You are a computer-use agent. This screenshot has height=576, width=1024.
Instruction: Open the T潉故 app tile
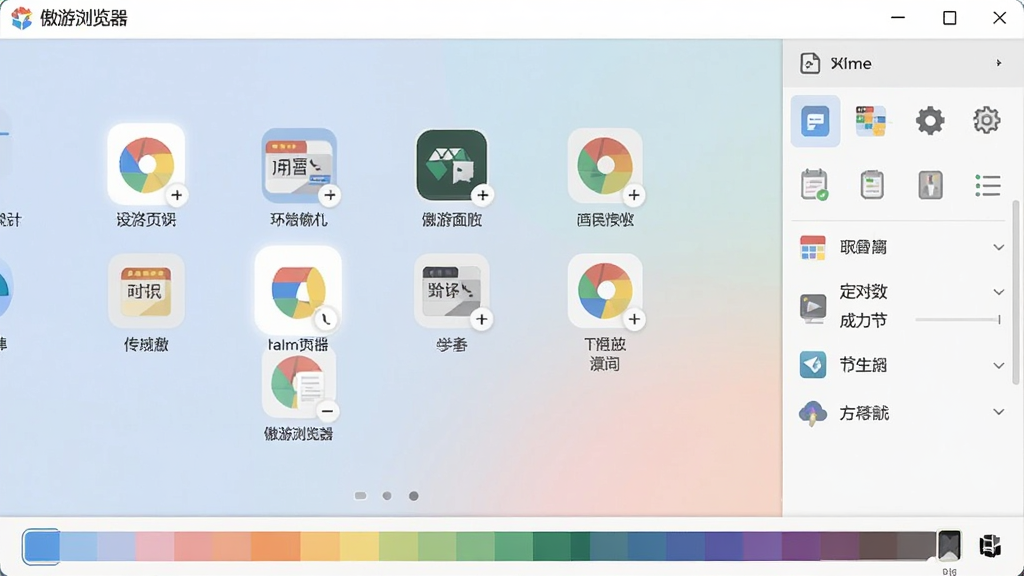tap(605, 291)
